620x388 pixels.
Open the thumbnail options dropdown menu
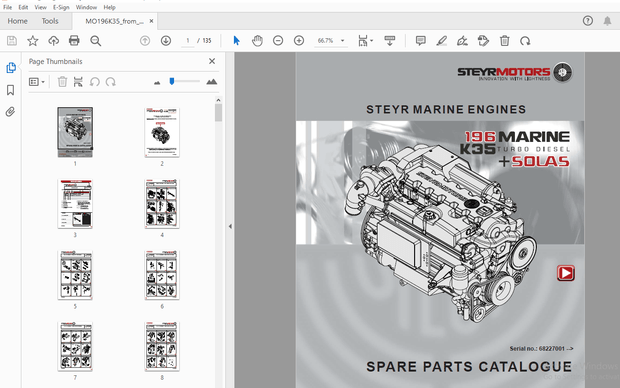pos(37,82)
